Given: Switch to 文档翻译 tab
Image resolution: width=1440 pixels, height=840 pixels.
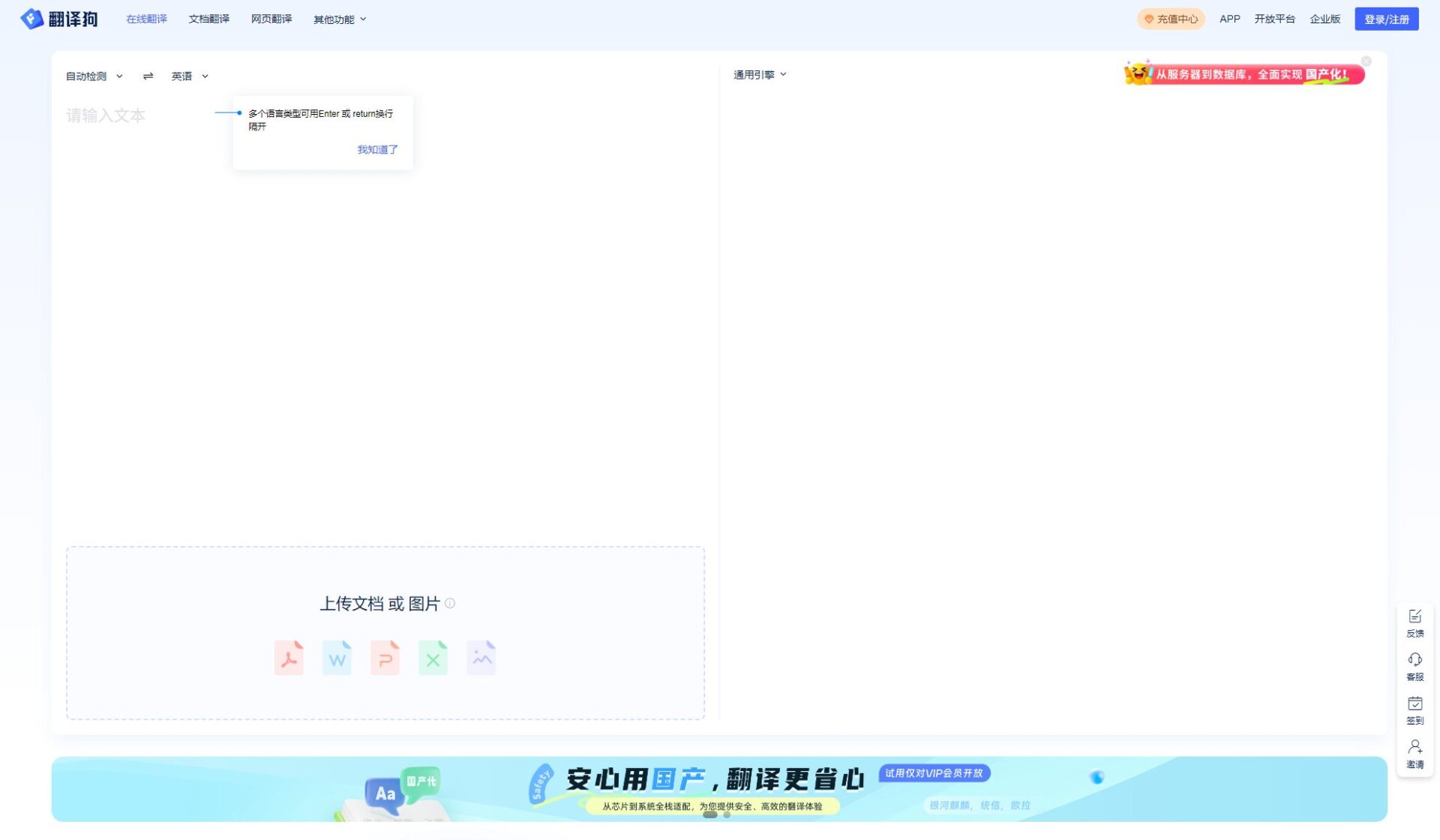Looking at the screenshot, I should point(209,19).
